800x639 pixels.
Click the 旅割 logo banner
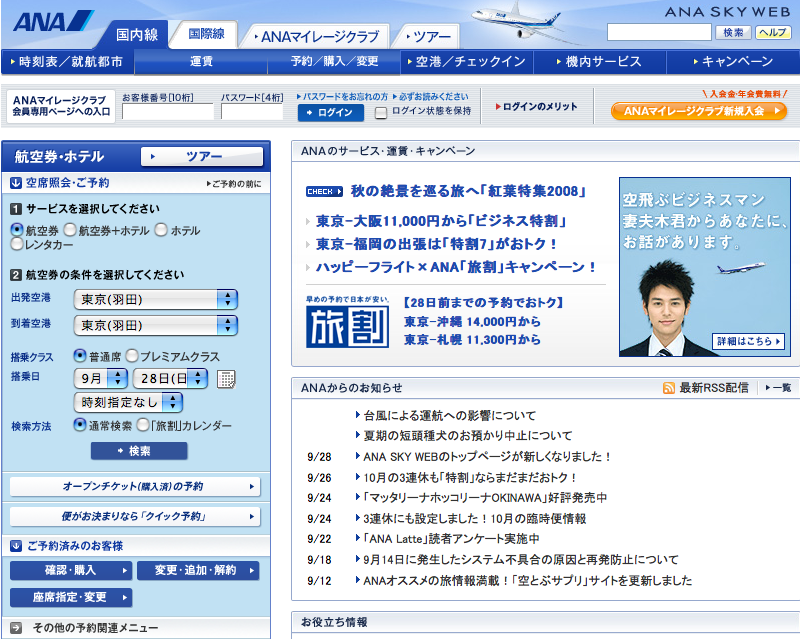pos(347,320)
